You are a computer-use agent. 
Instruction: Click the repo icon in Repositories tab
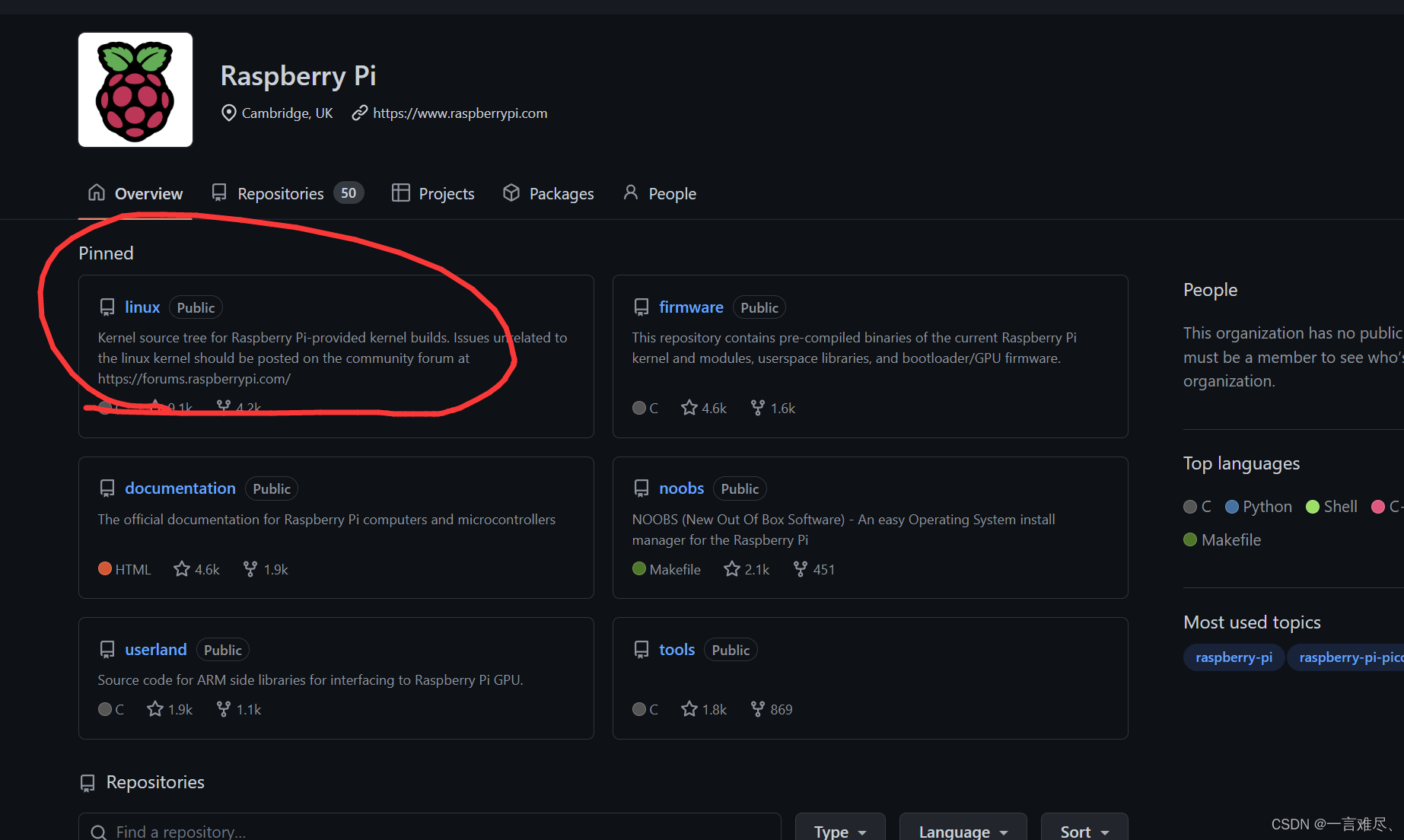pyautogui.click(x=219, y=192)
